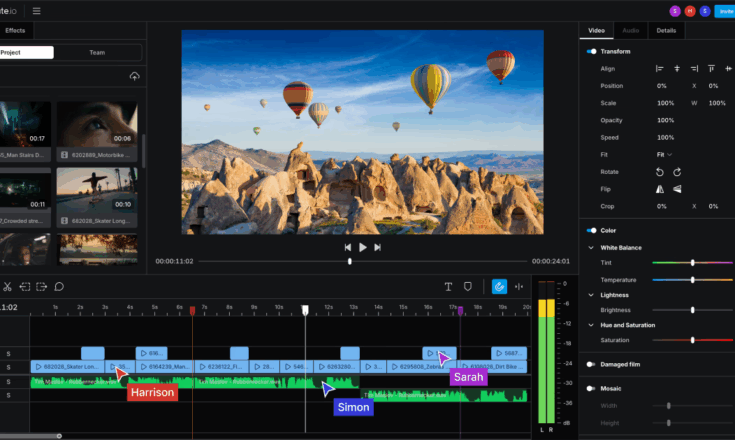Viewport: 735px width, 440px height.
Task: Click the Invite button
Action: 725,11
